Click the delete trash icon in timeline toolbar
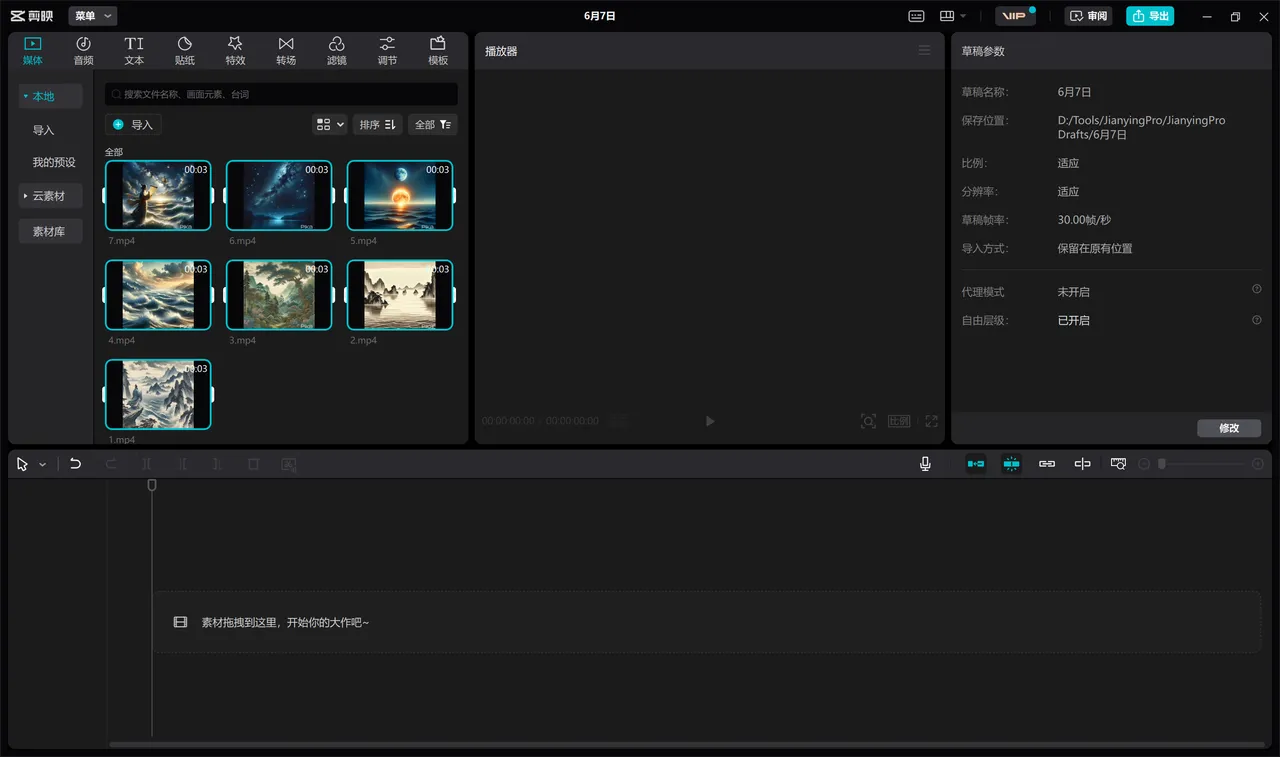This screenshot has height=757, width=1280. 253,464
